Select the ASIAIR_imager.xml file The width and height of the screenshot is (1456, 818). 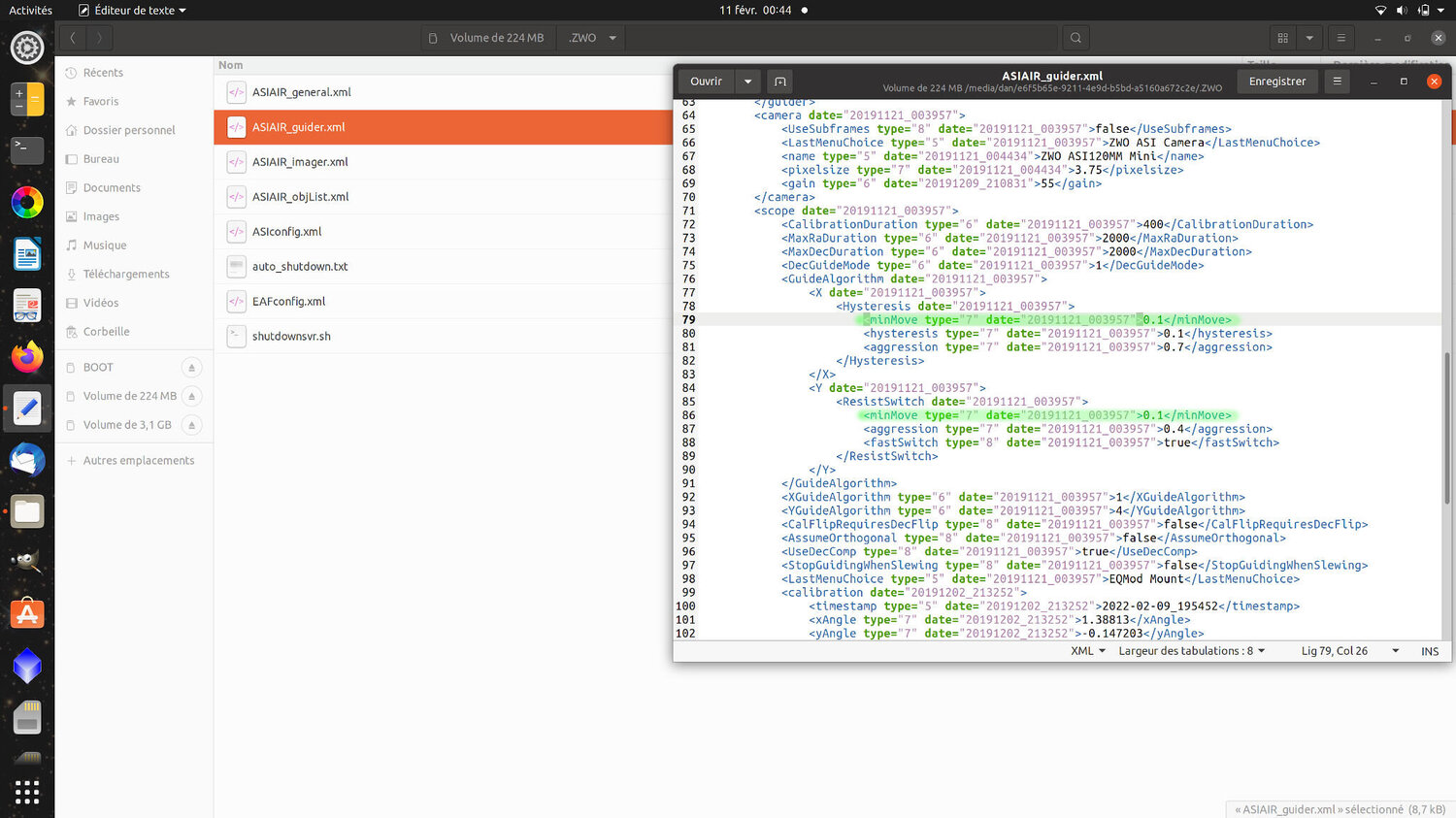[x=300, y=162]
